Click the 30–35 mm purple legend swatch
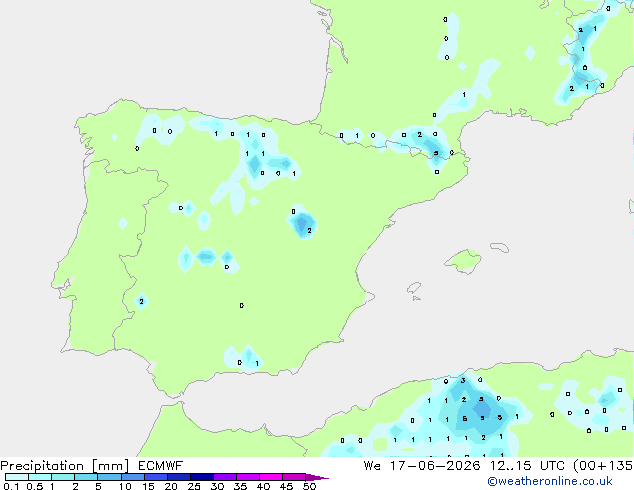Viewport: 634px width, 490px height. tap(224, 477)
